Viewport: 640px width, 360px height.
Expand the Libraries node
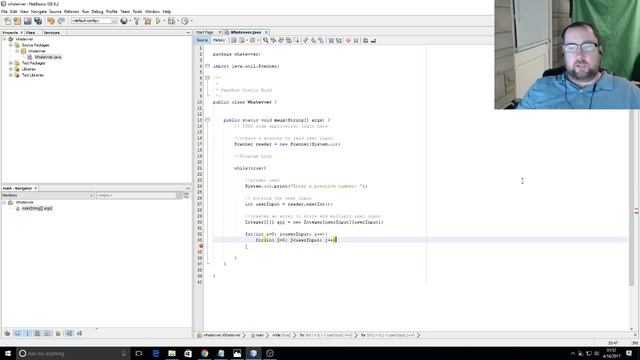[11, 69]
